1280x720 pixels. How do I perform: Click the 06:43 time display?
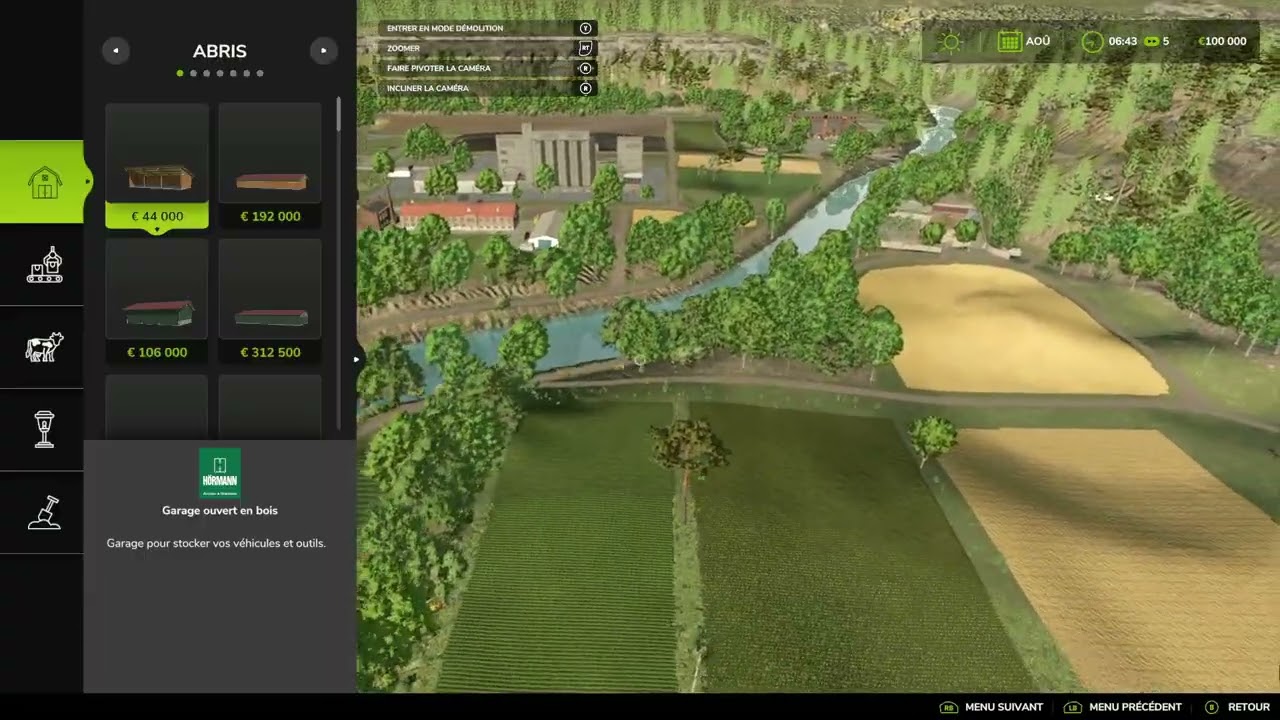[x=1123, y=42]
